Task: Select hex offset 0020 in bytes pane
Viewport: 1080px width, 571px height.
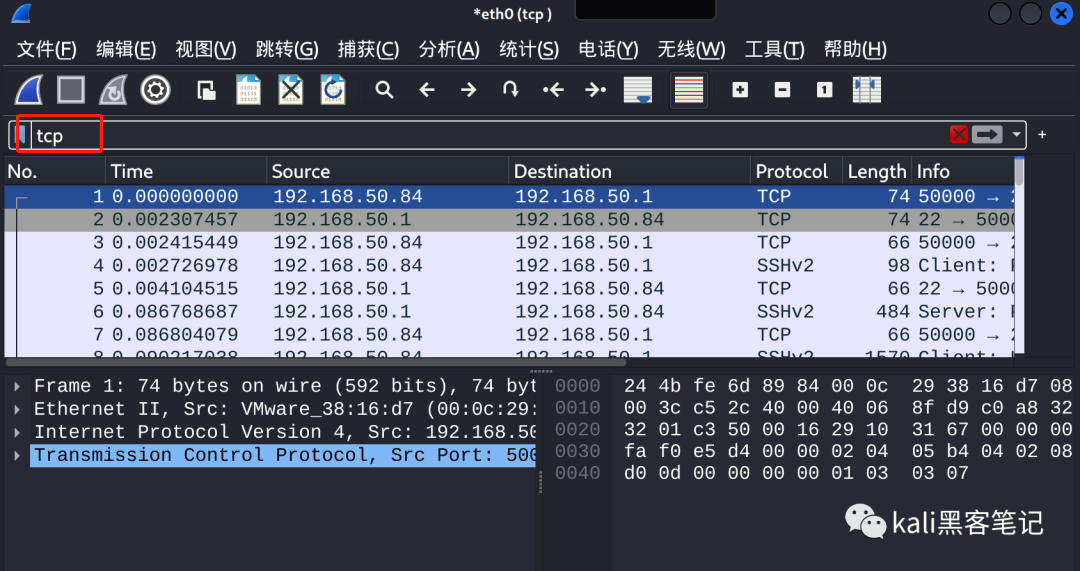Action: point(577,430)
